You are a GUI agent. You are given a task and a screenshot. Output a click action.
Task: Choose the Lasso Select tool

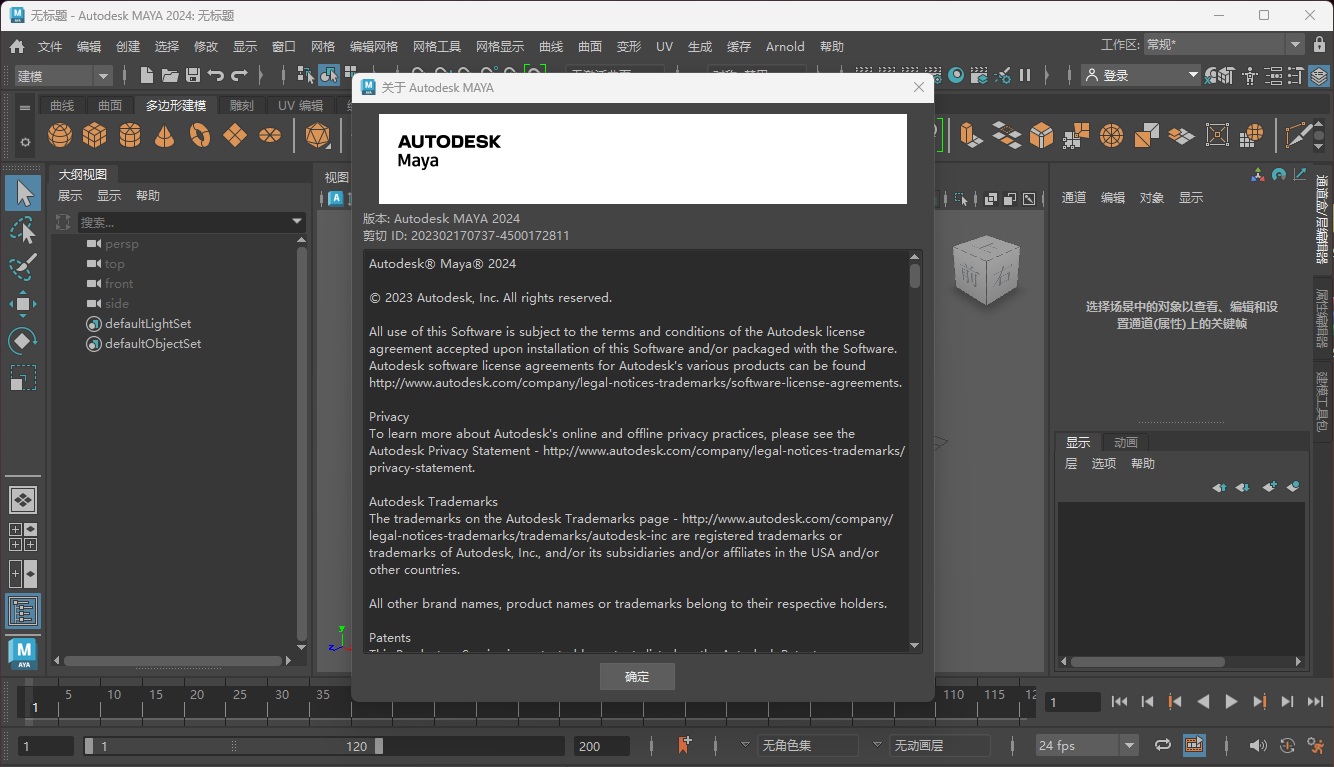[x=23, y=231]
